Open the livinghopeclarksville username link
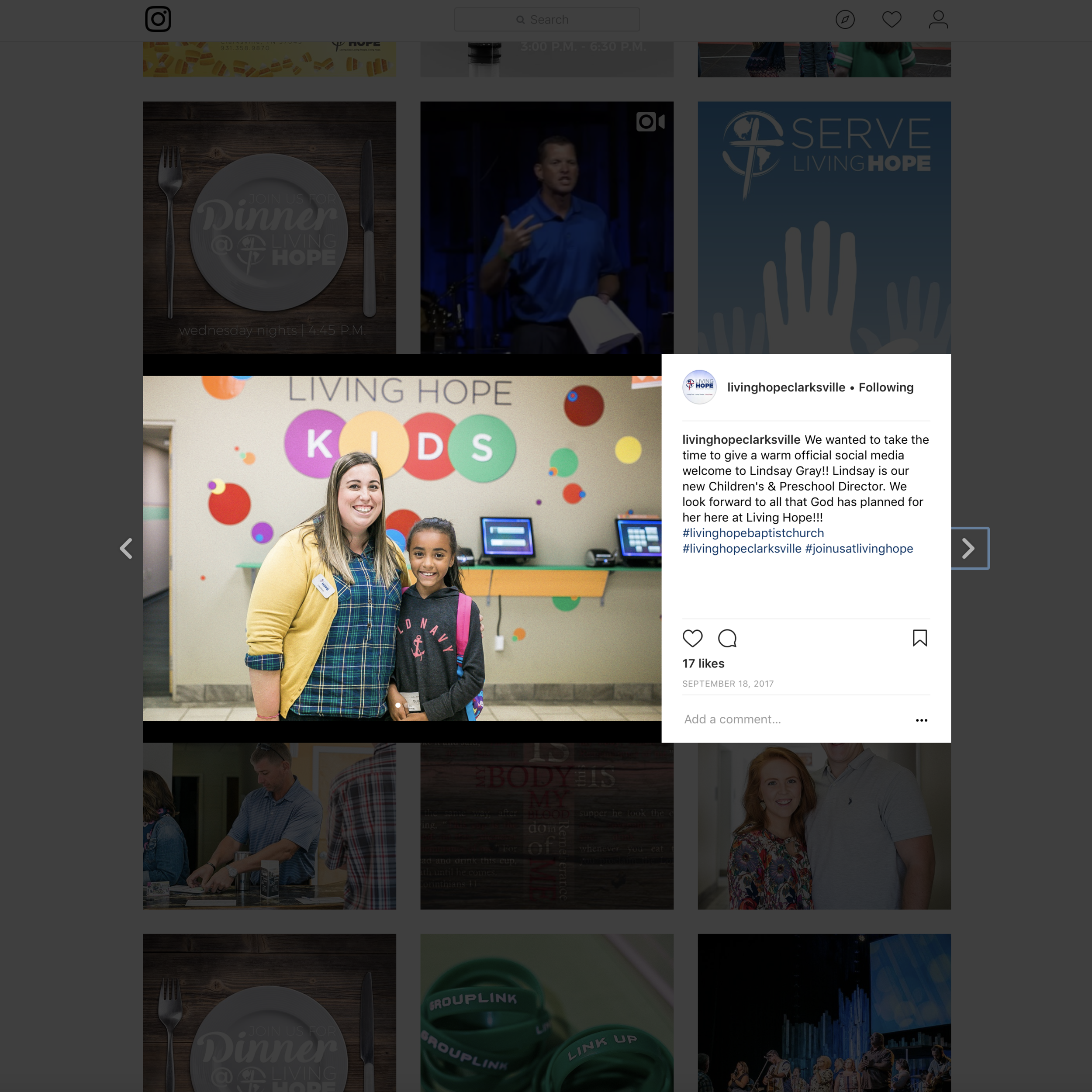The height and width of the screenshot is (1092, 1092). click(786, 387)
